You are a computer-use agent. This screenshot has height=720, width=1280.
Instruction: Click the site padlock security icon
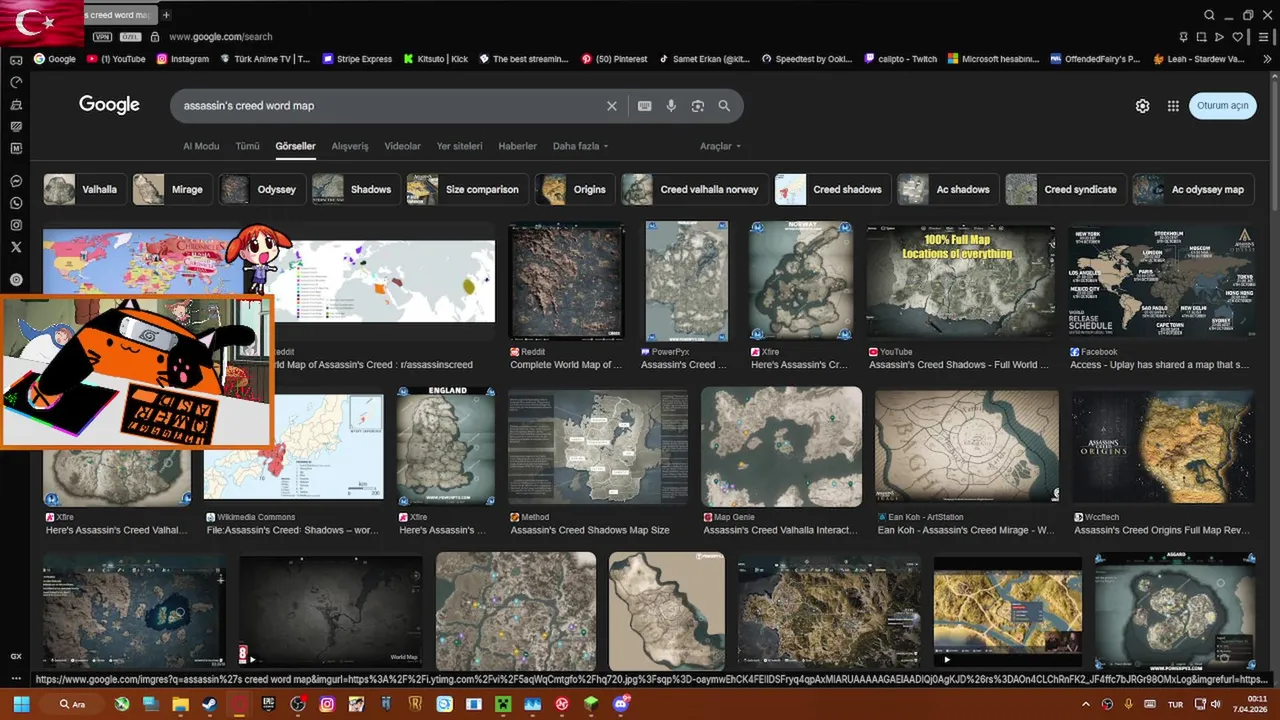(155, 37)
